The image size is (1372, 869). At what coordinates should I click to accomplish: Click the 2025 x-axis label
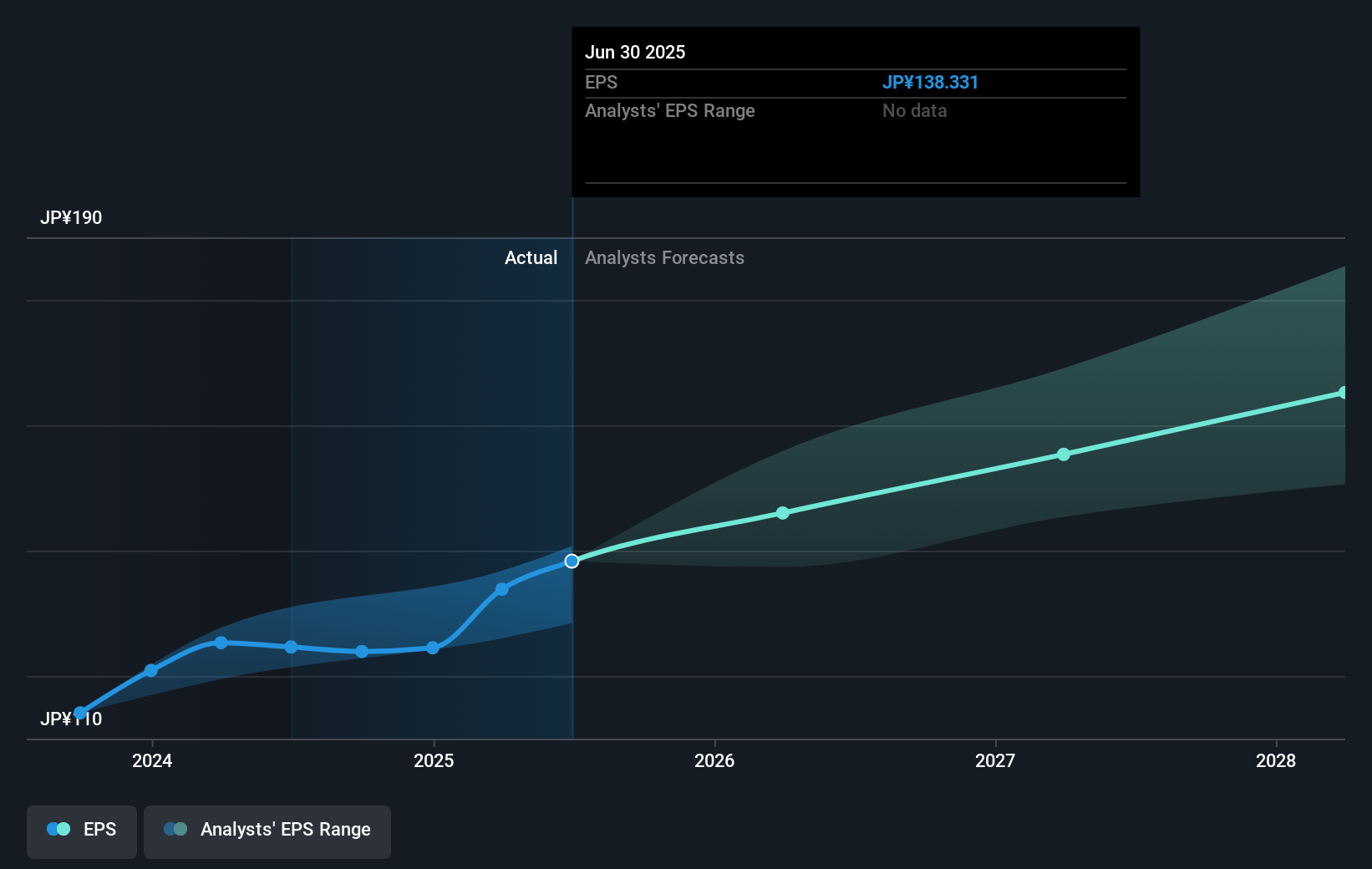pos(434,760)
